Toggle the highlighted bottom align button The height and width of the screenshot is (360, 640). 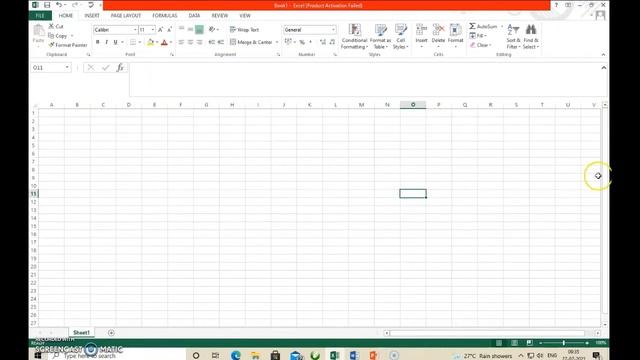click(199, 29)
